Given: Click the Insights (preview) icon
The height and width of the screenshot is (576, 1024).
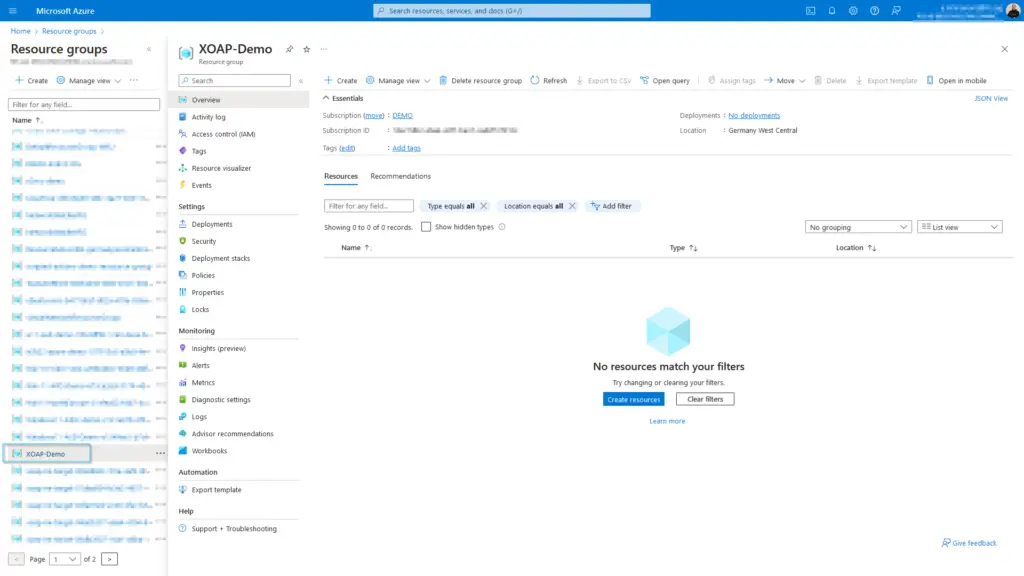Looking at the screenshot, I should 183,348.
